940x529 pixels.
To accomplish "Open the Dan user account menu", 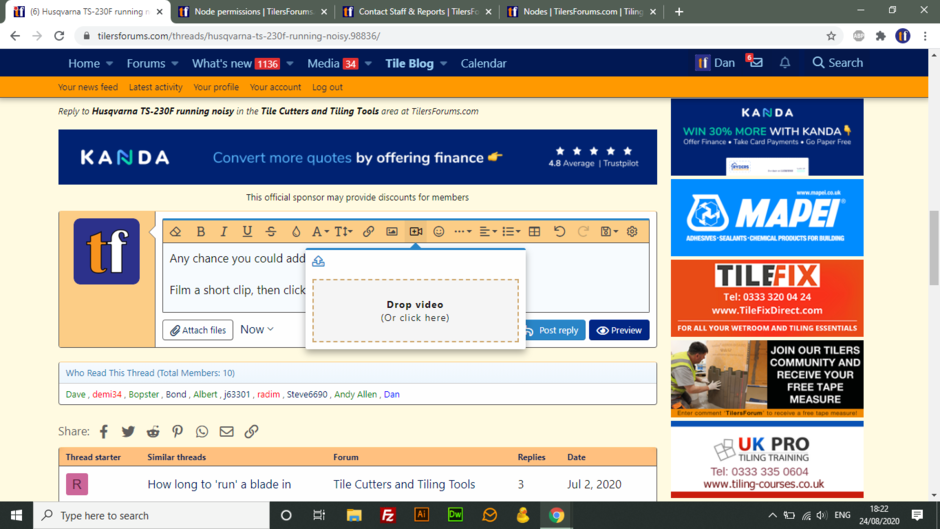I will click(715, 62).
